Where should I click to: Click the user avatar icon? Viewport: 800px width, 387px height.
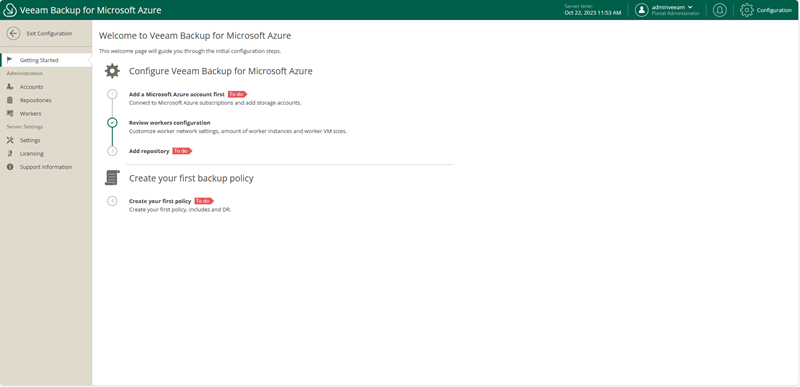[641, 10]
